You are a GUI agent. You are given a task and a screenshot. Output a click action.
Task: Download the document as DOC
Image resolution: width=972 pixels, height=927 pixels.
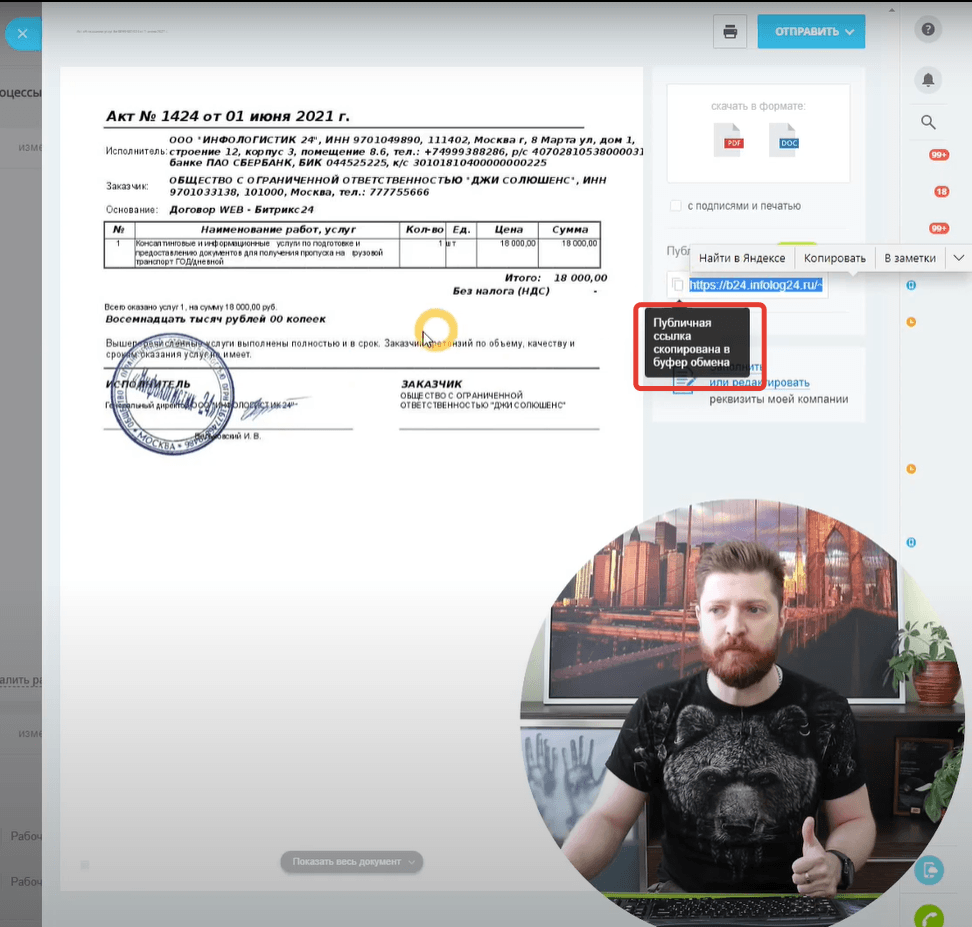tap(784, 140)
